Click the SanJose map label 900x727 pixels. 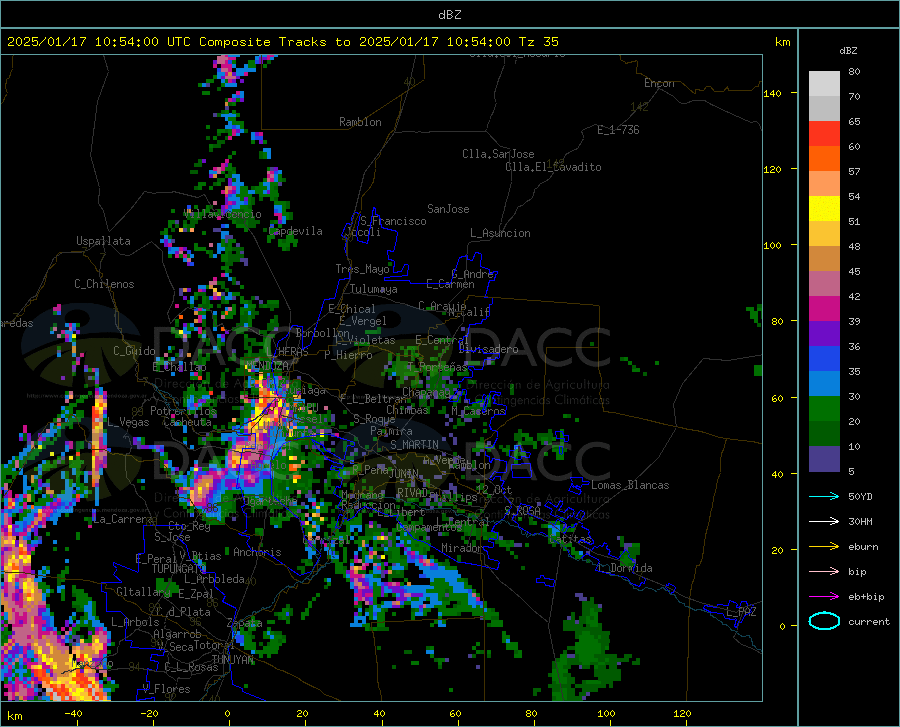pos(448,209)
